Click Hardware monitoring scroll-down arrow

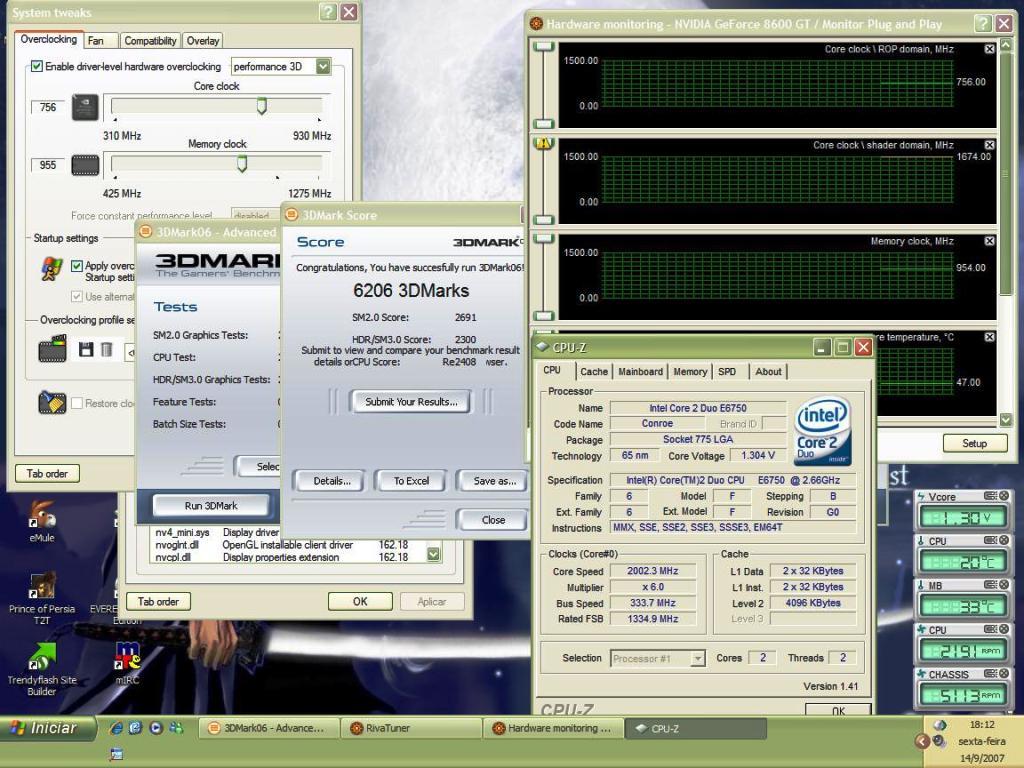[1006, 420]
